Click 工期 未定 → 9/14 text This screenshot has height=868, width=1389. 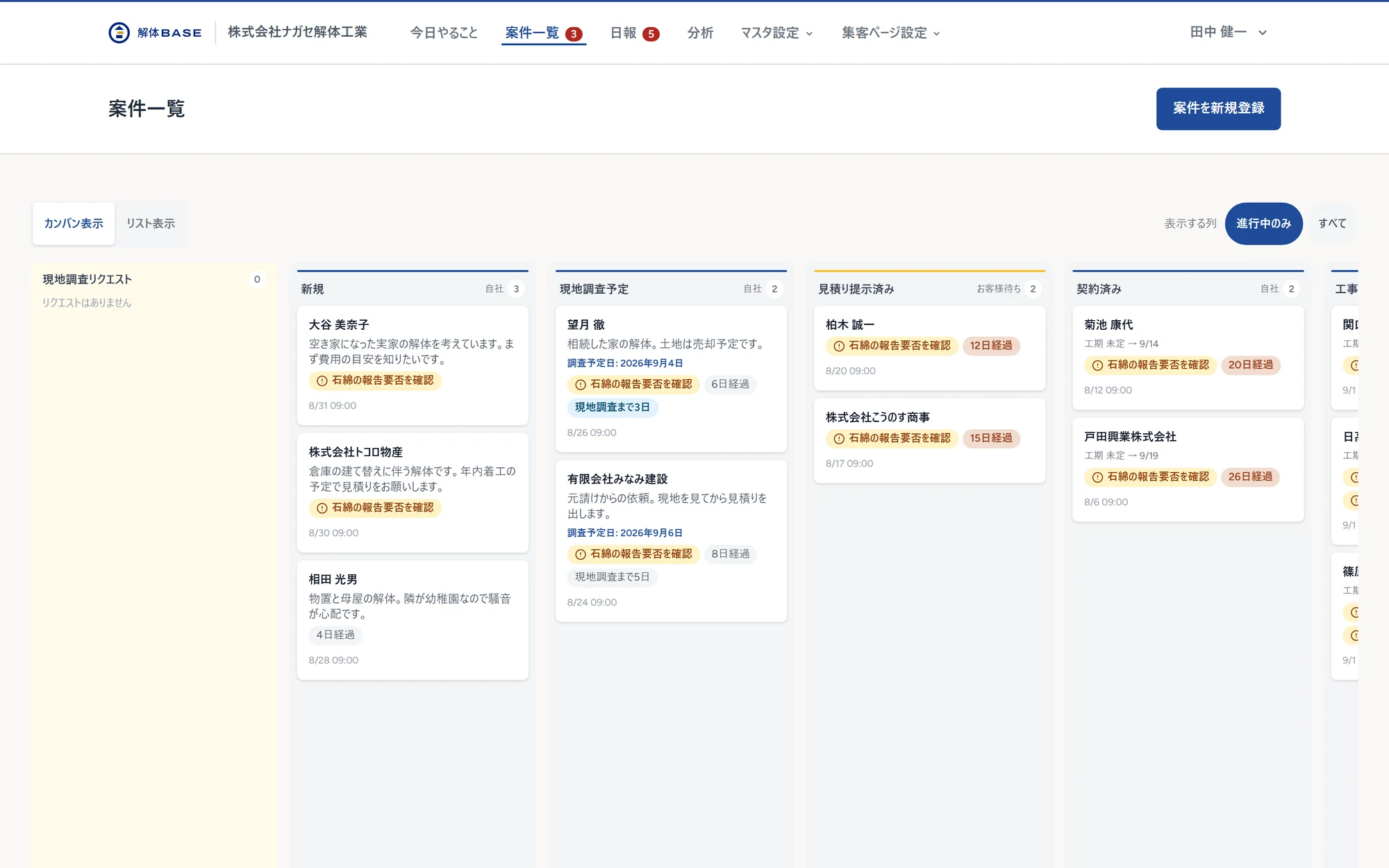coord(1121,344)
